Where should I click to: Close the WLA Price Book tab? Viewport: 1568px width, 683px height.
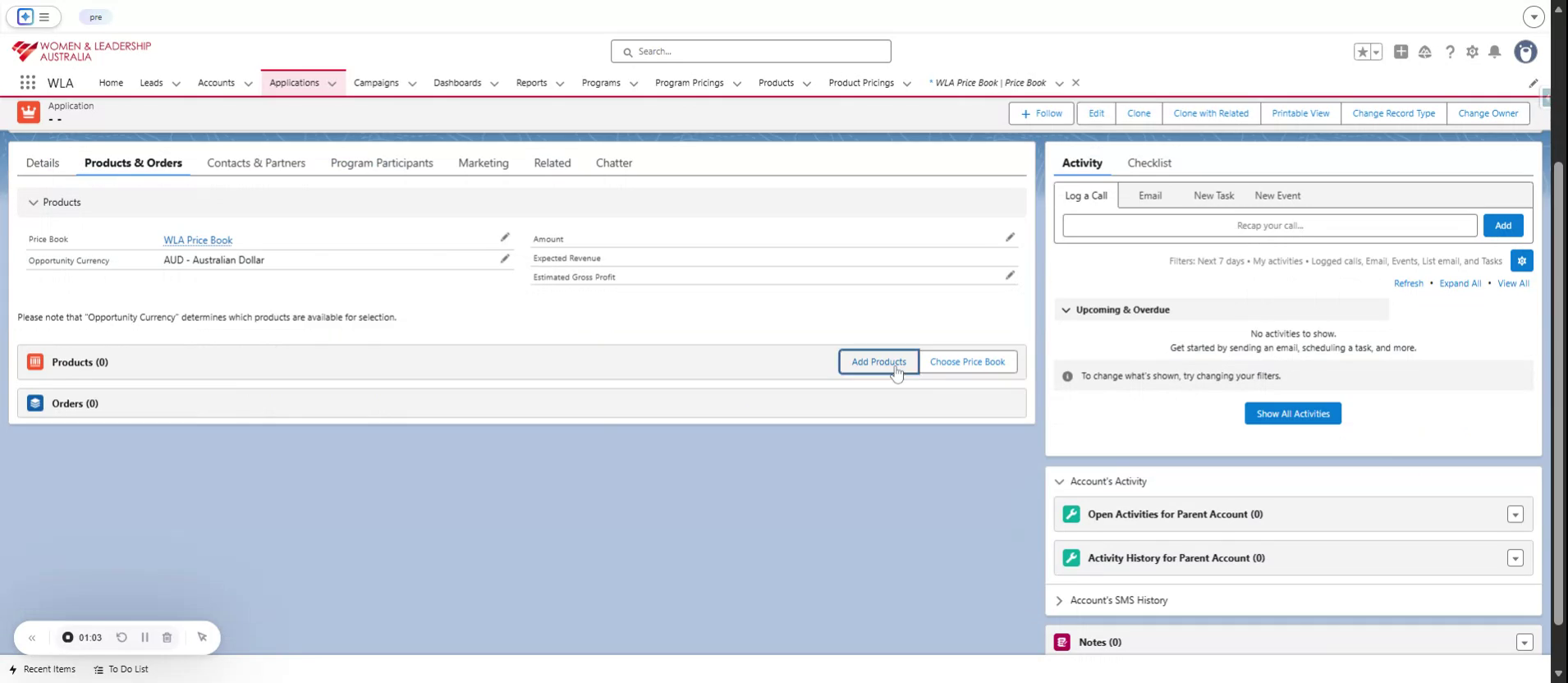(x=1075, y=83)
